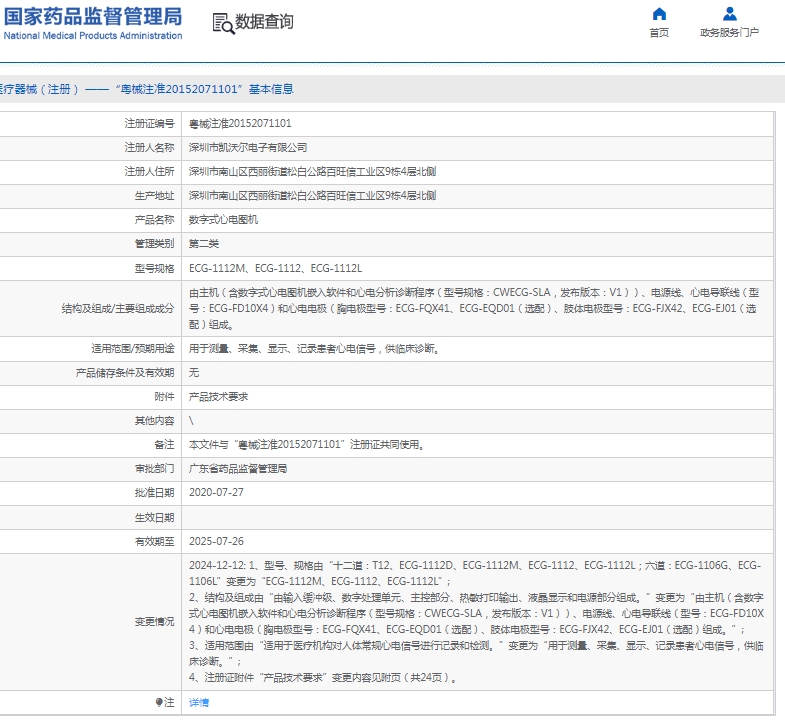
Task: Select change item 4 about 产品技术要求 attachment
Action: [x=323, y=677]
